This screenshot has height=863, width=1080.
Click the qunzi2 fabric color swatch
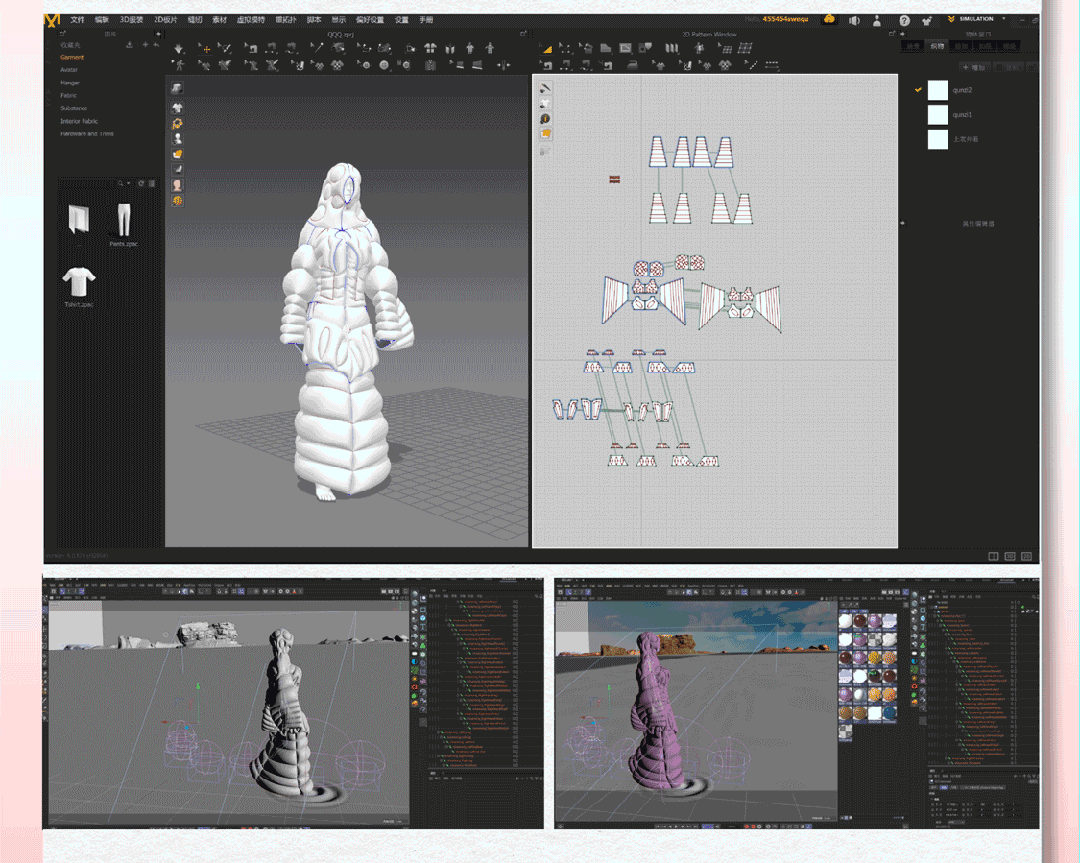pos(937,90)
